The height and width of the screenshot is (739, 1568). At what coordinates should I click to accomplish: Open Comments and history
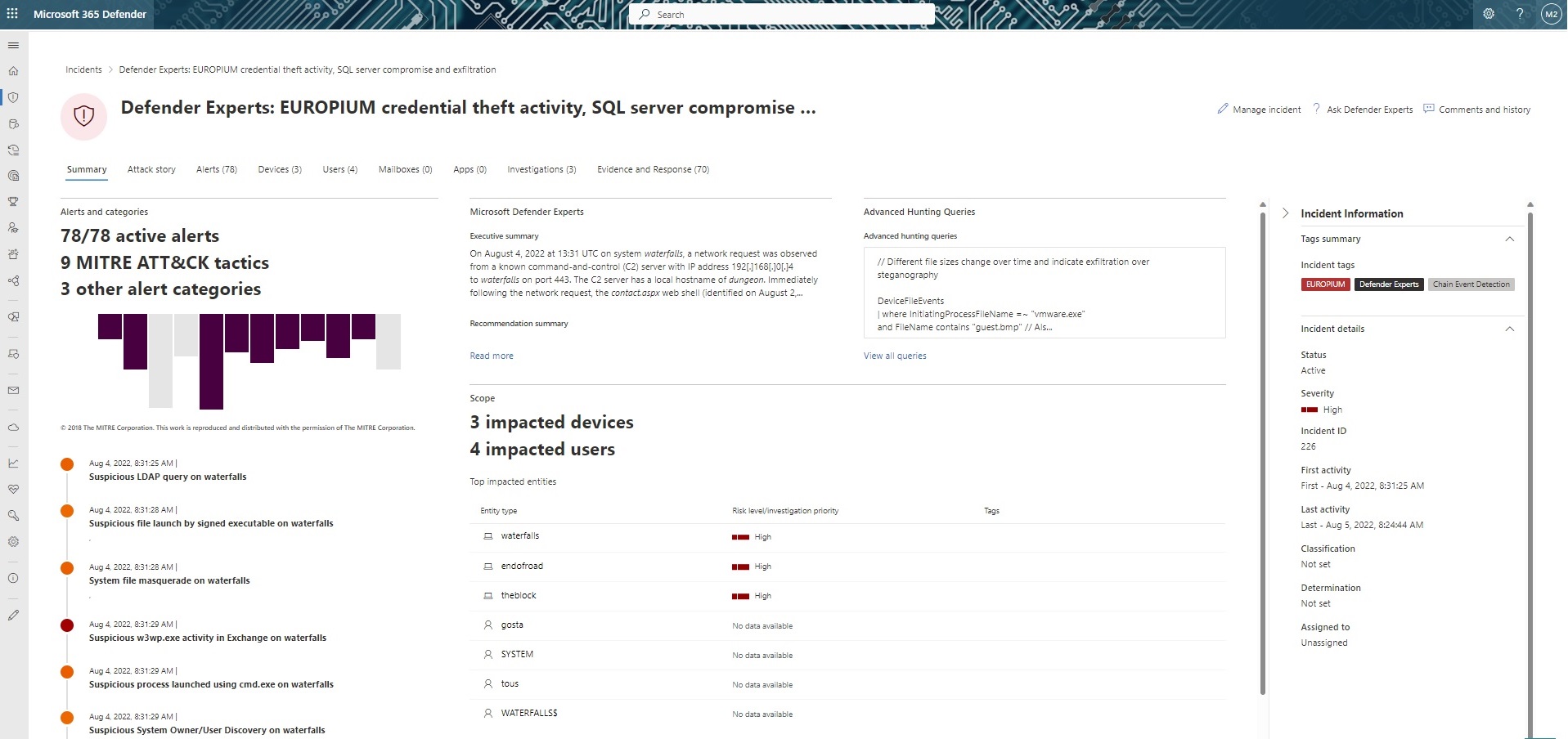[1476, 110]
